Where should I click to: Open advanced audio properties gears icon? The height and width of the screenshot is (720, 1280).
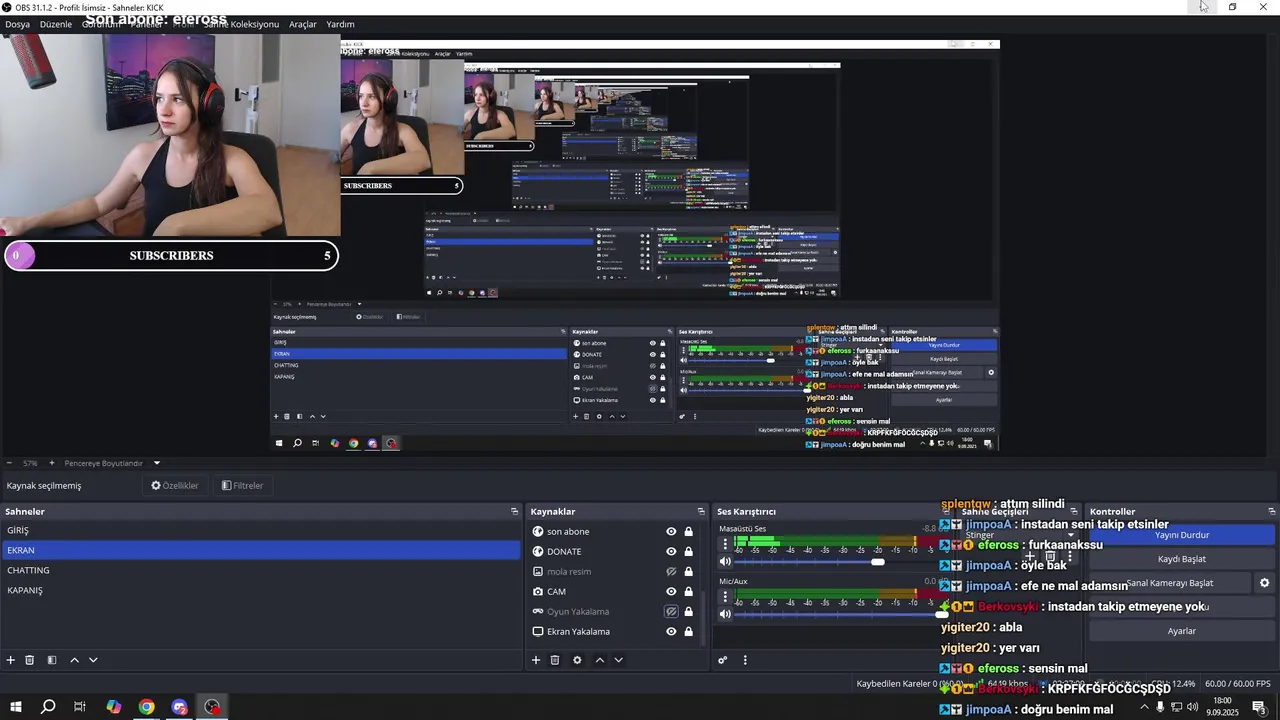pyautogui.click(x=722, y=660)
